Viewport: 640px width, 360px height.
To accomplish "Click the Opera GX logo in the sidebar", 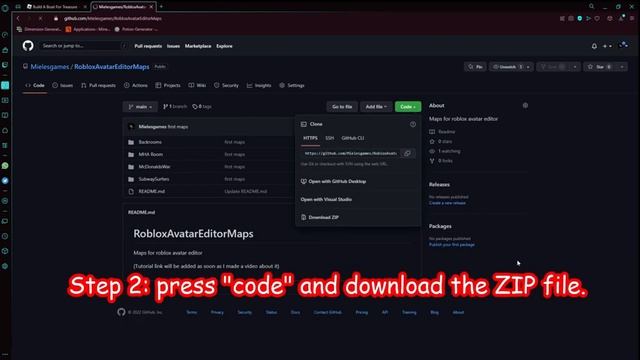I will coord(5,8).
